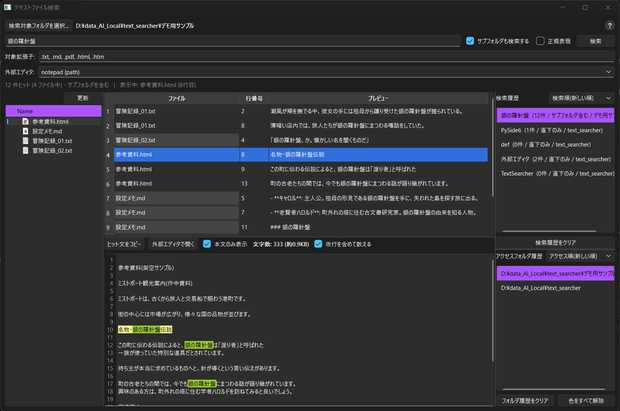Click the green highlight on preview line 12
The width and height of the screenshot is (620, 411).
[199, 345]
